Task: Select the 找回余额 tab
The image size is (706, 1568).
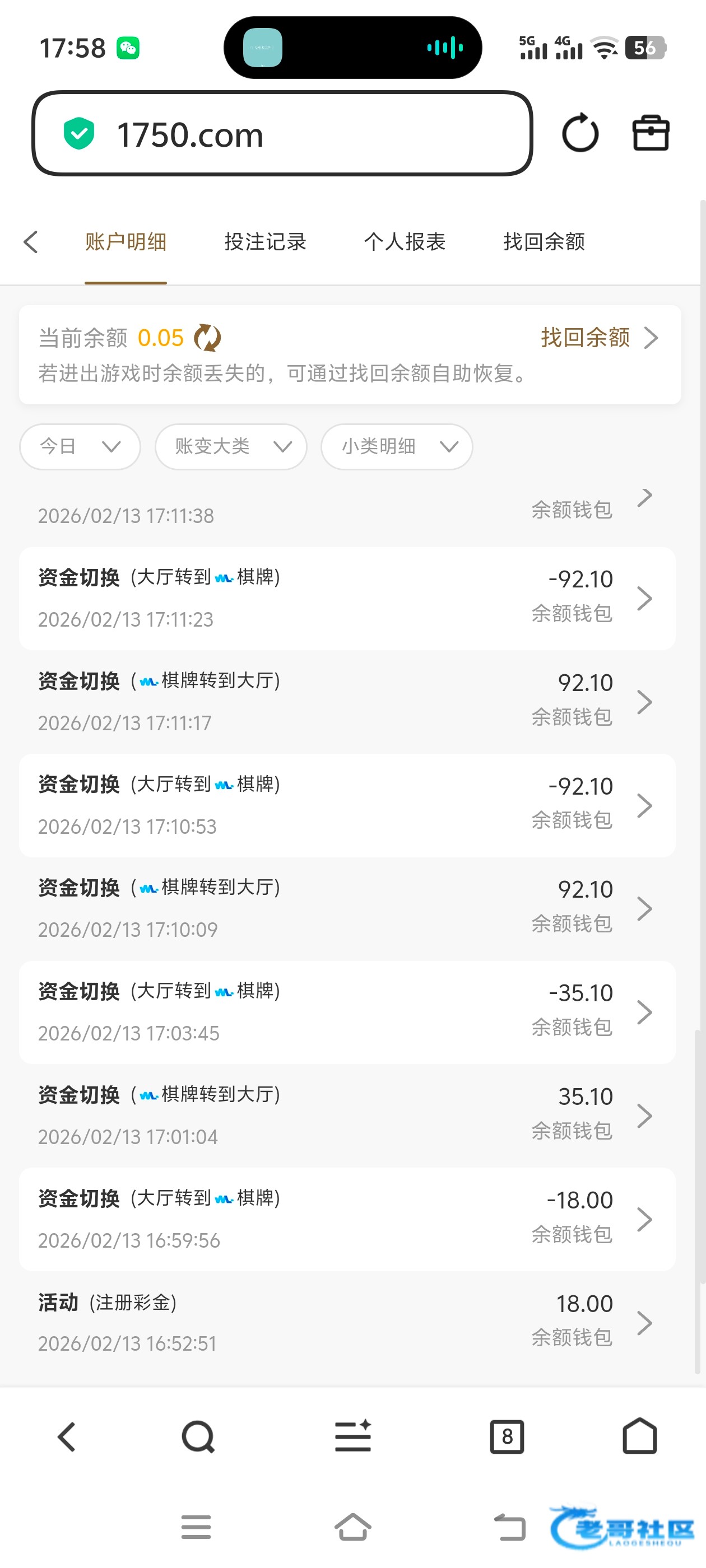Action: click(x=544, y=242)
